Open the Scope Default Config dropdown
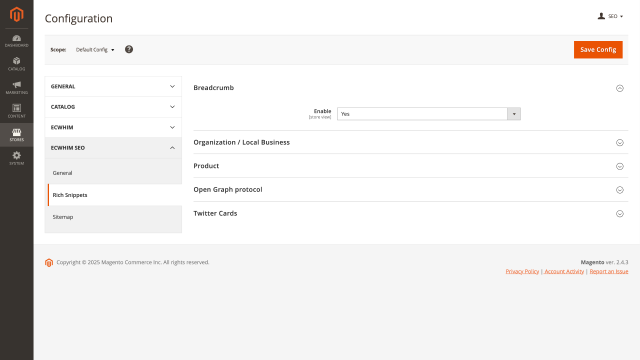The height and width of the screenshot is (360, 640). 95,50
